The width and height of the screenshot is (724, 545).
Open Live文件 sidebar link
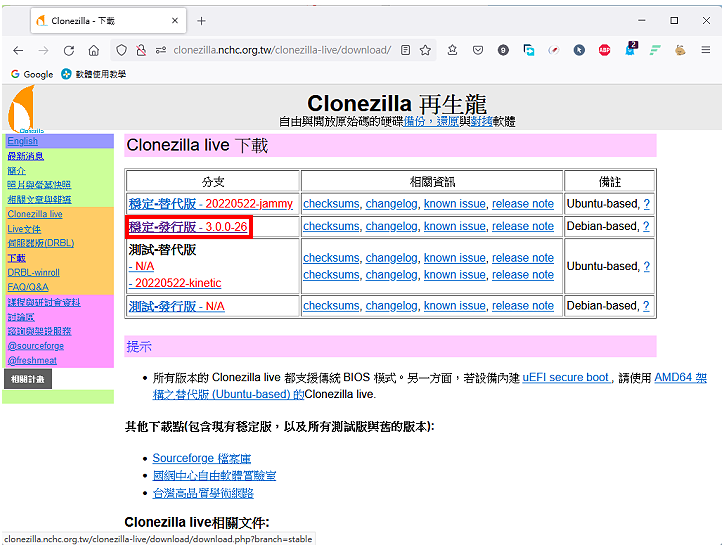(24, 229)
